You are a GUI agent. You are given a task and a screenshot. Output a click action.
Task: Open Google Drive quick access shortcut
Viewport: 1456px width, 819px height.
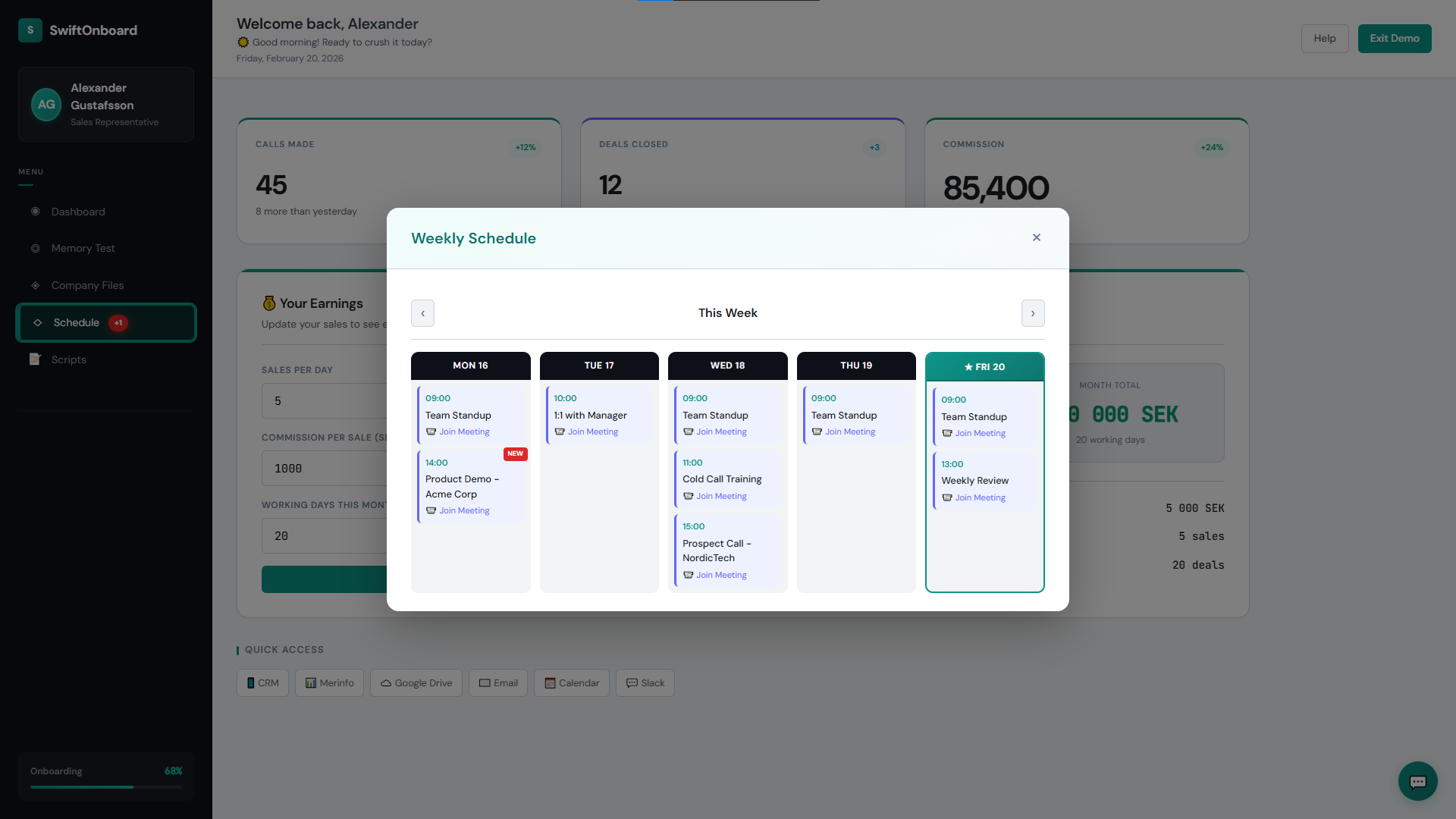pos(416,683)
